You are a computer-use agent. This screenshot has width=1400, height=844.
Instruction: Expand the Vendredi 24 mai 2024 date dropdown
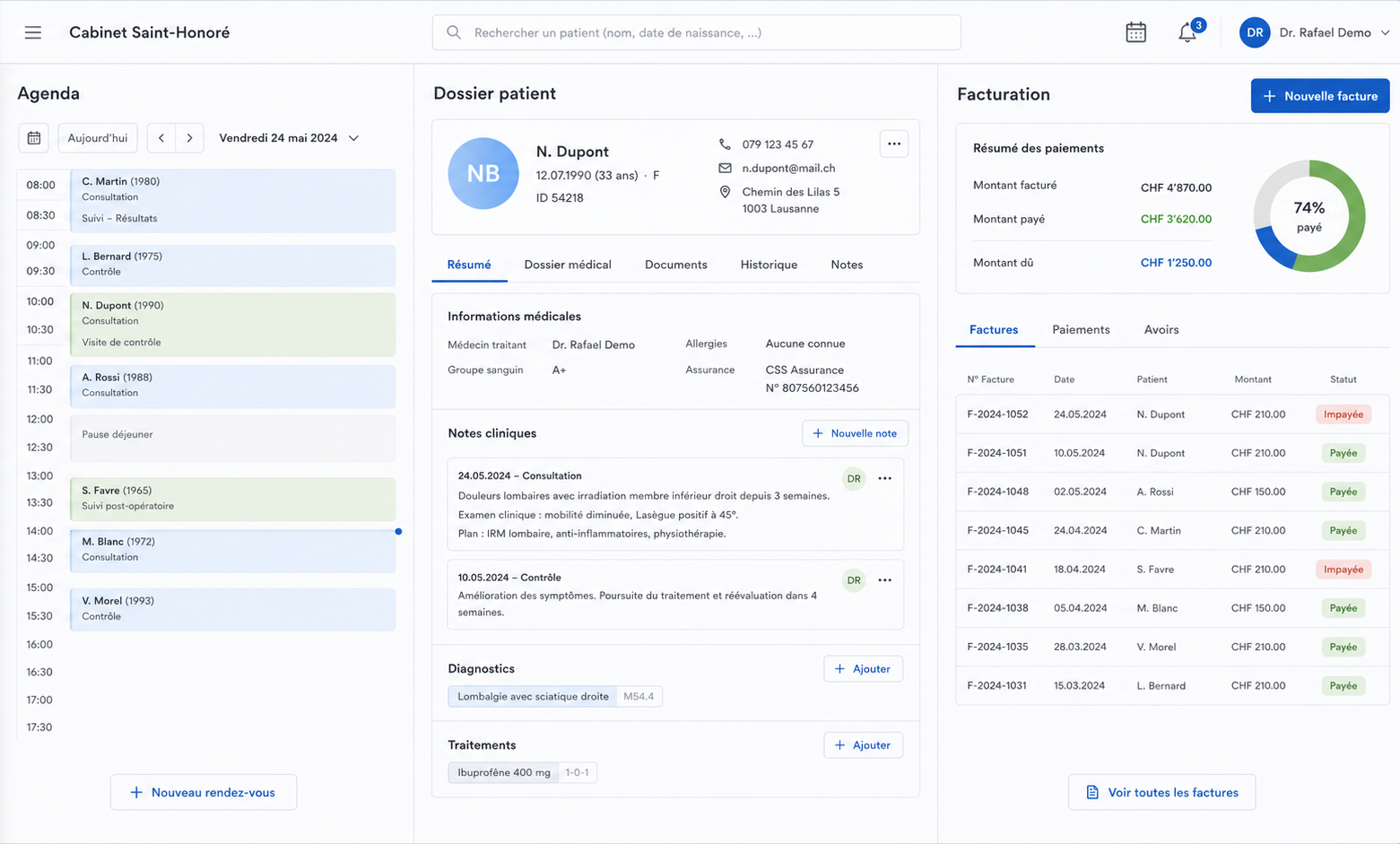[x=289, y=138]
